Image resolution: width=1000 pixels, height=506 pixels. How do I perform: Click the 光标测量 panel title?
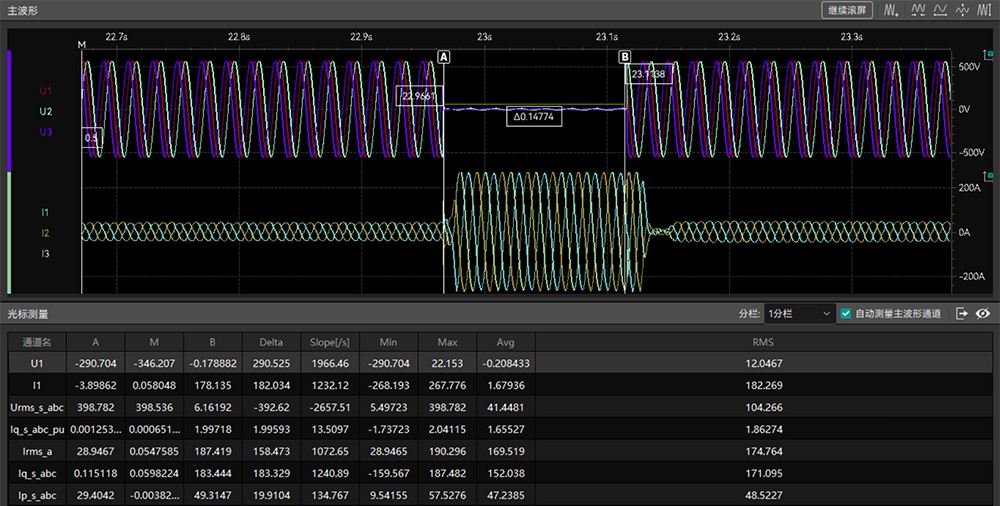pos(27,314)
